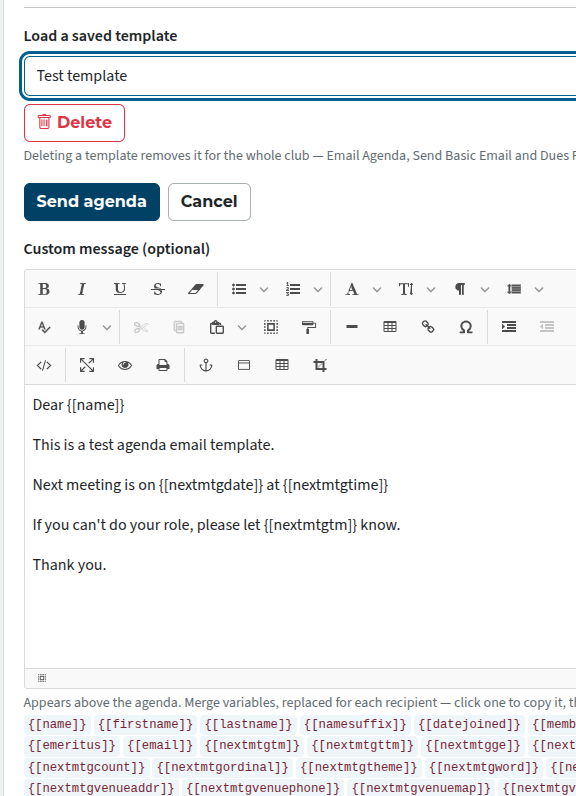Click the paint roller copy format icon
The height and width of the screenshot is (796, 576).
[309, 327]
